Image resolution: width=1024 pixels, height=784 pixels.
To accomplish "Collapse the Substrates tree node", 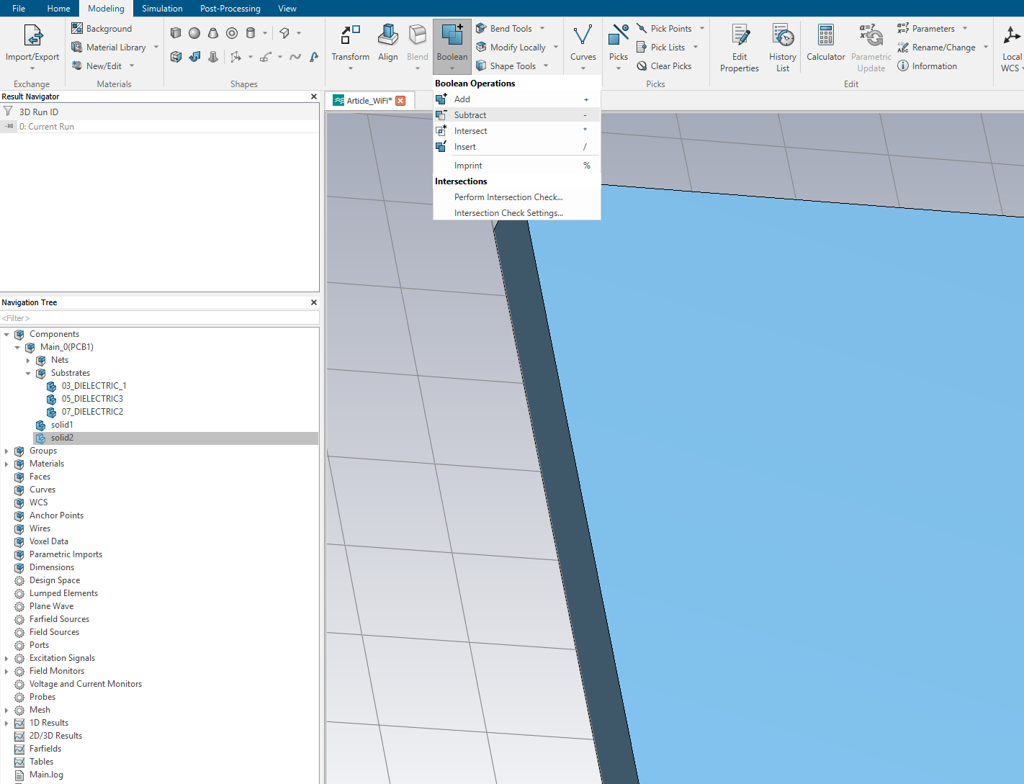I will [x=28, y=373].
